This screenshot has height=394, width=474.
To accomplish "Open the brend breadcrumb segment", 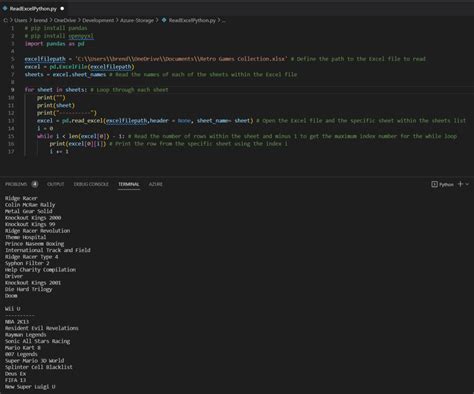I will [x=40, y=20].
